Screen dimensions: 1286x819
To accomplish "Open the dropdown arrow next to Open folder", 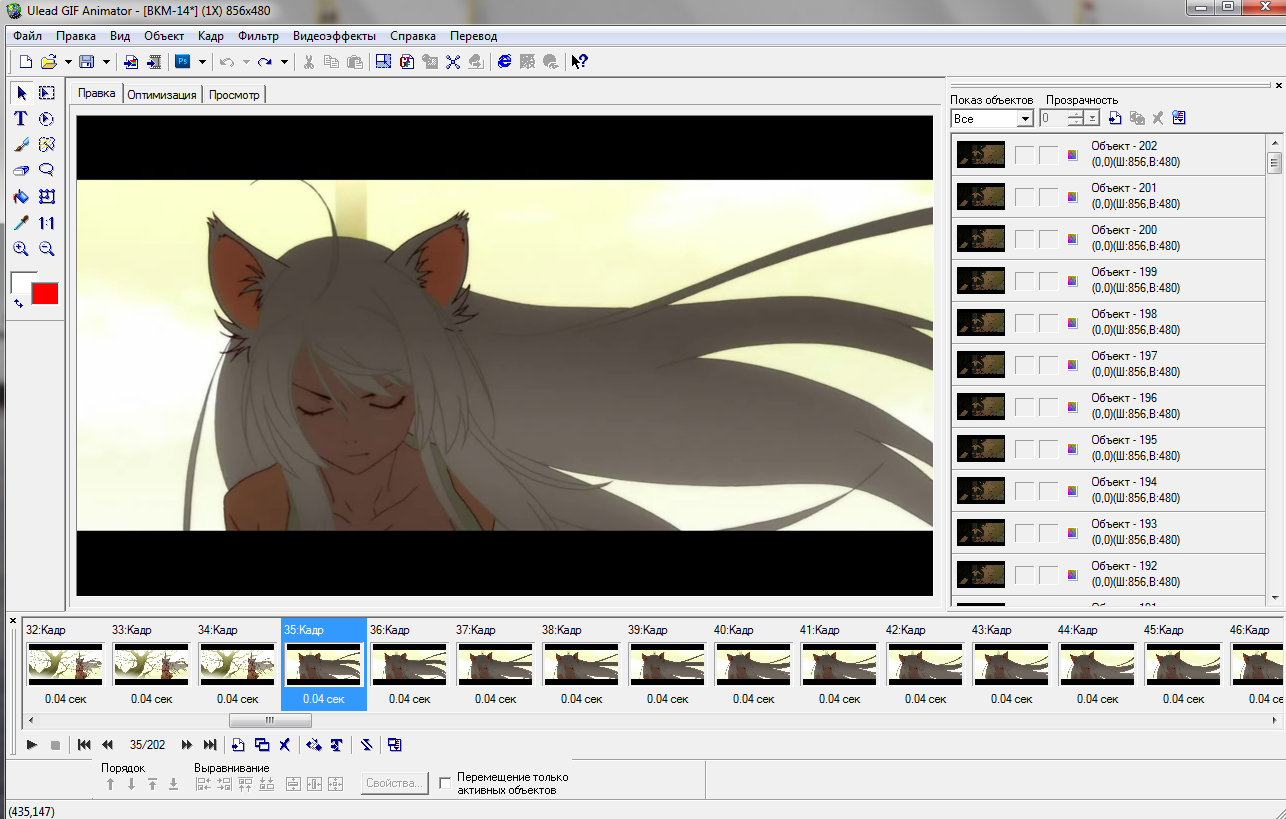I will coord(68,62).
